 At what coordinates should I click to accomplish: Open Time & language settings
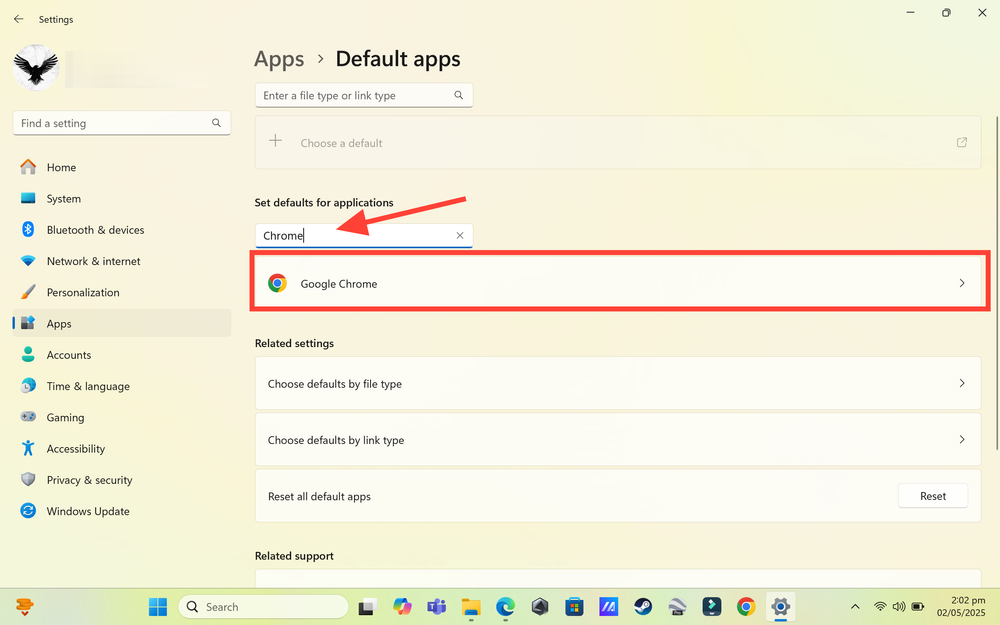point(122,386)
